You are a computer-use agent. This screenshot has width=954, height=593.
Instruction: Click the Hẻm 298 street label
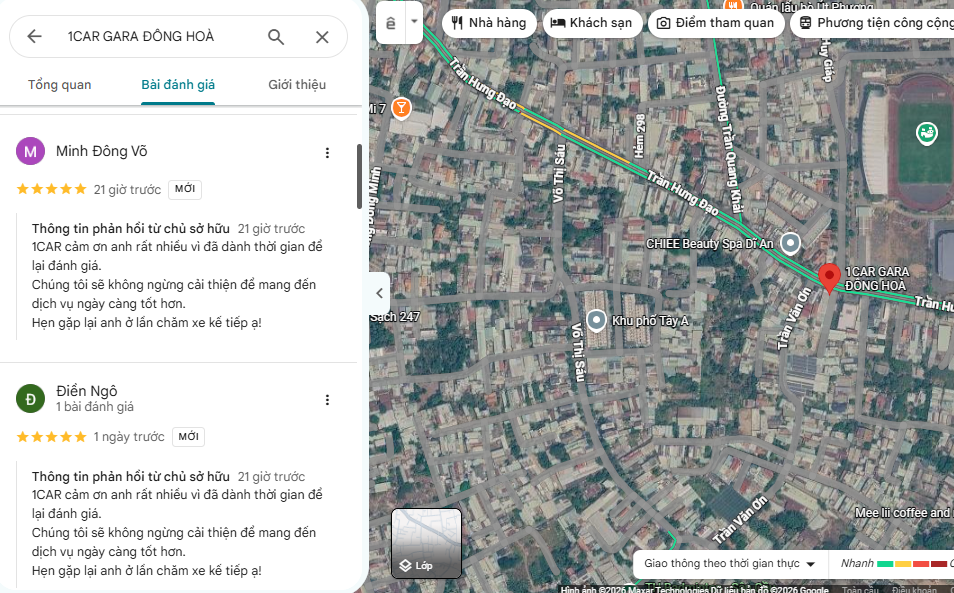pyautogui.click(x=639, y=136)
